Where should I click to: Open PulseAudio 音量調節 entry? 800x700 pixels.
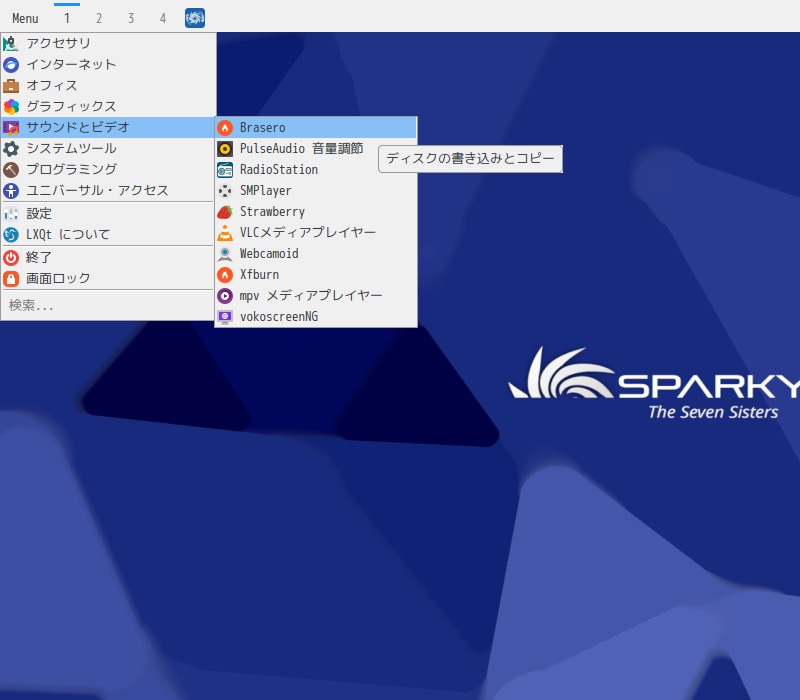click(316, 148)
